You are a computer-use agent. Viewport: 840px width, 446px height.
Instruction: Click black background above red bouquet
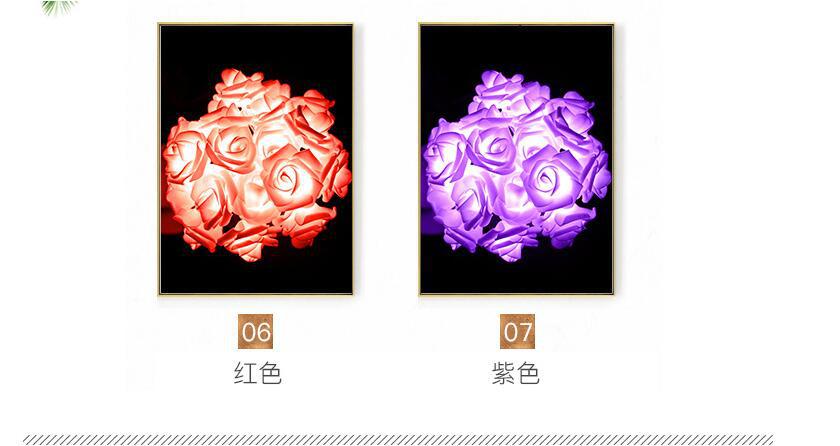coord(256,46)
